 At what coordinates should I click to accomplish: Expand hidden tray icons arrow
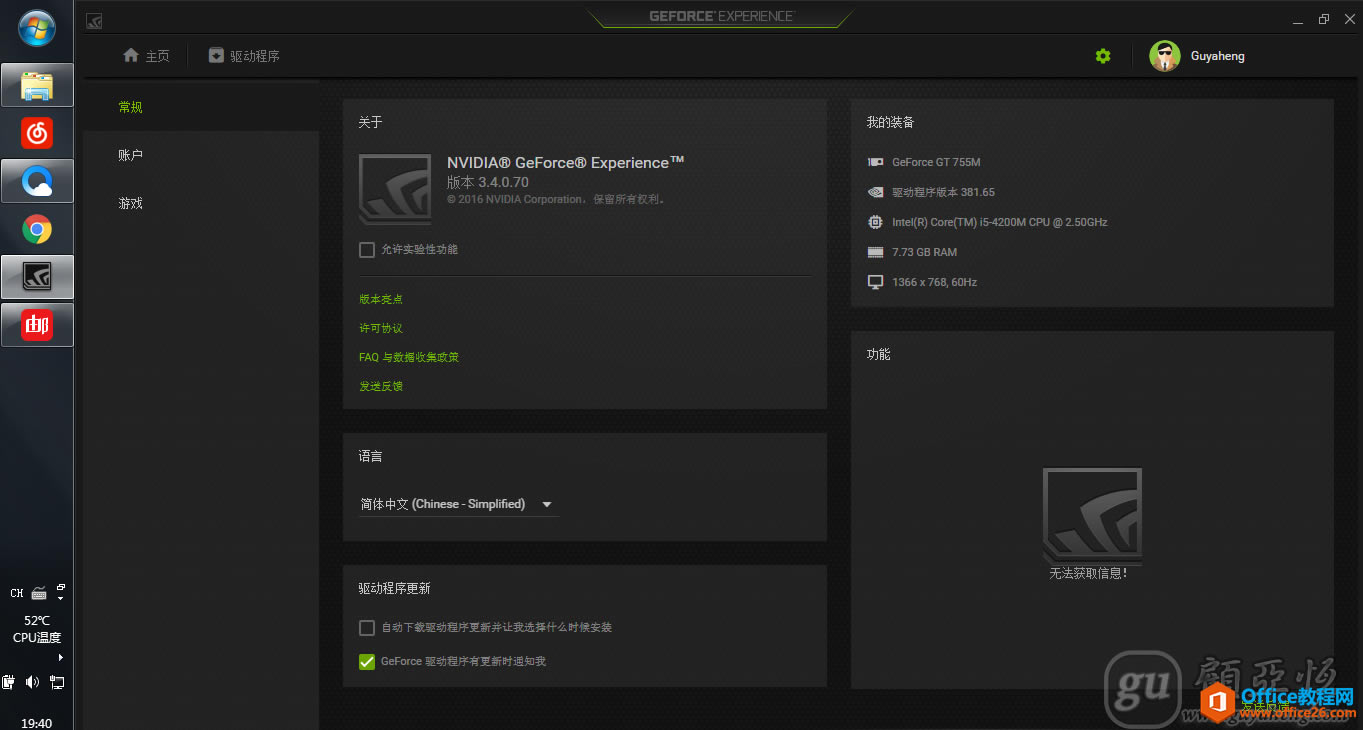[61, 657]
